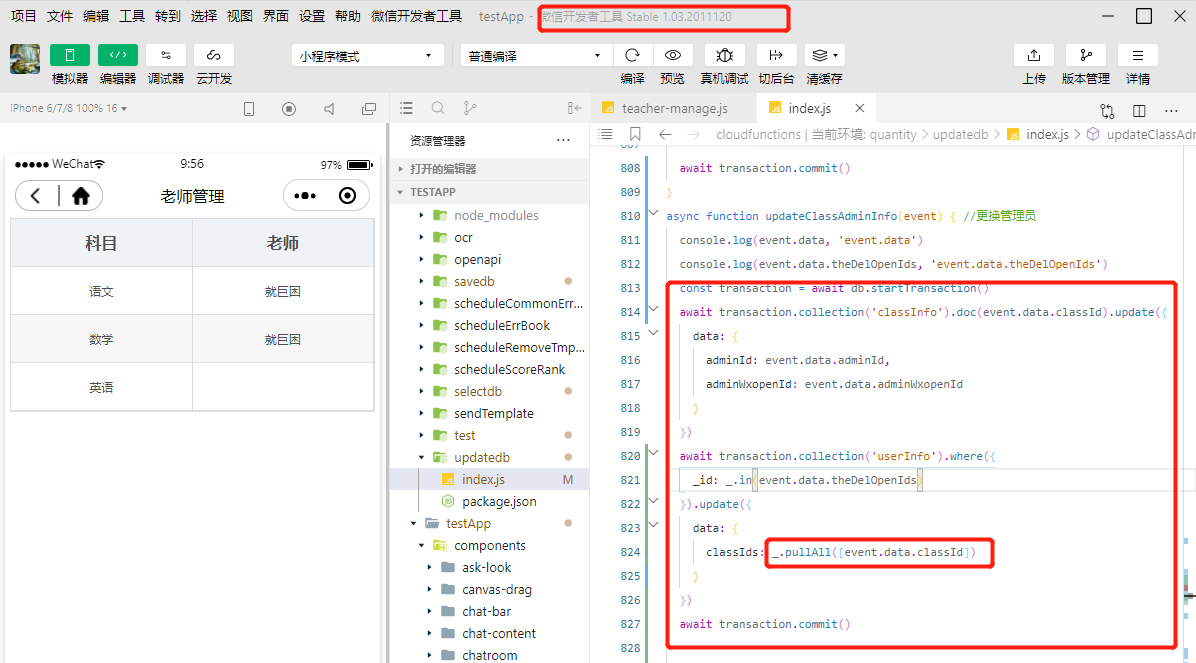Expand the chat-bar folder
This screenshot has width=1196, height=663.
(x=490, y=612)
